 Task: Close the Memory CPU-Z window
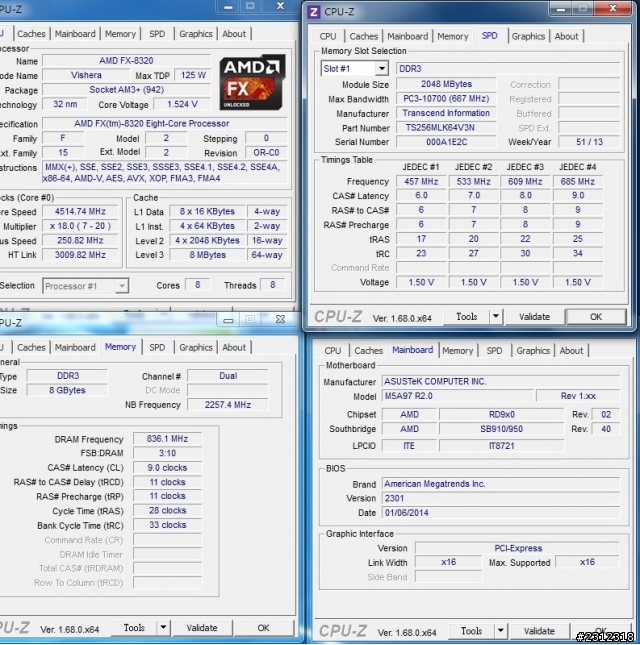[280, 319]
